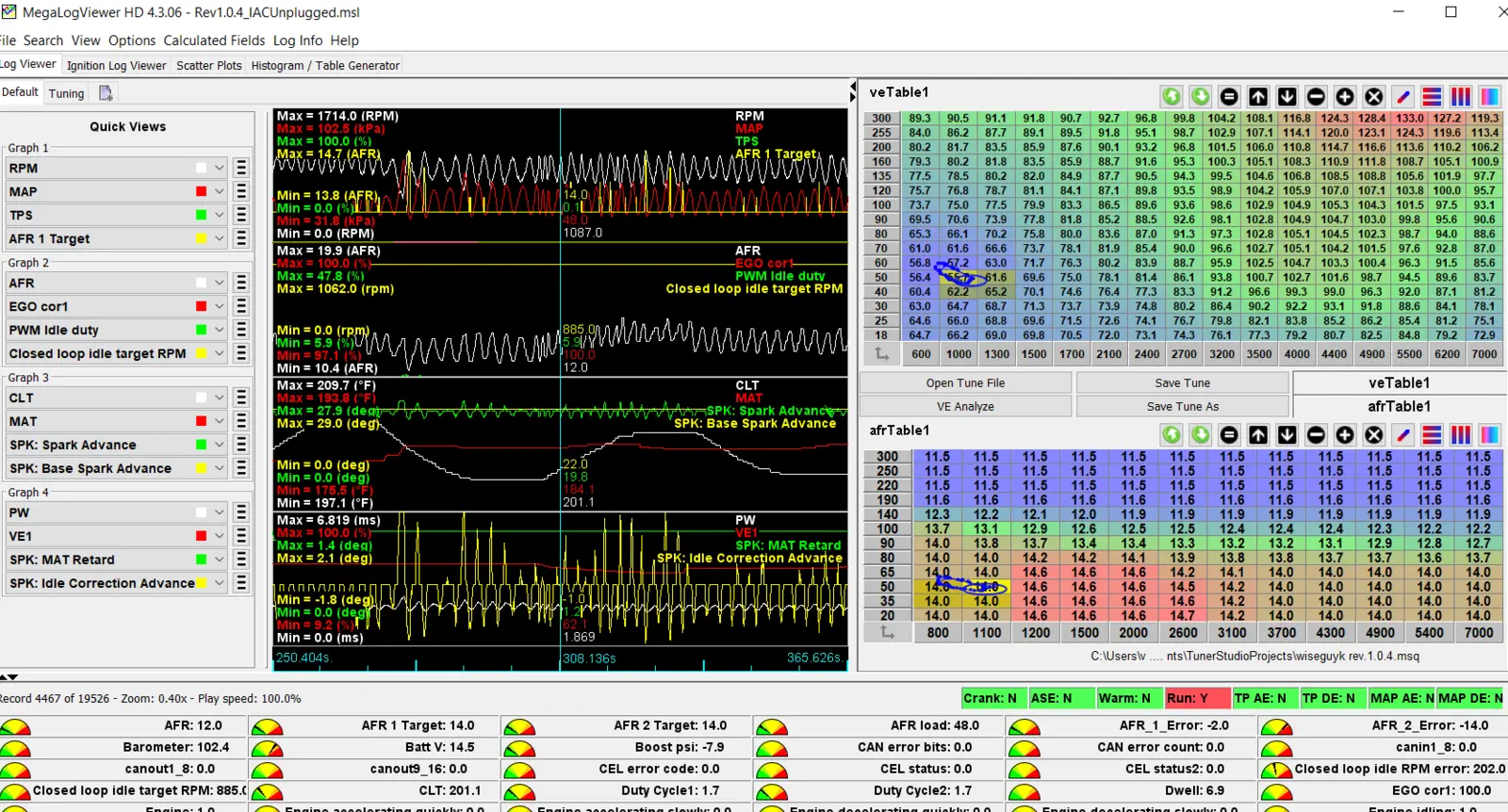Expand the Closed loop idle target RPM dropdown

[x=219, y=353]
